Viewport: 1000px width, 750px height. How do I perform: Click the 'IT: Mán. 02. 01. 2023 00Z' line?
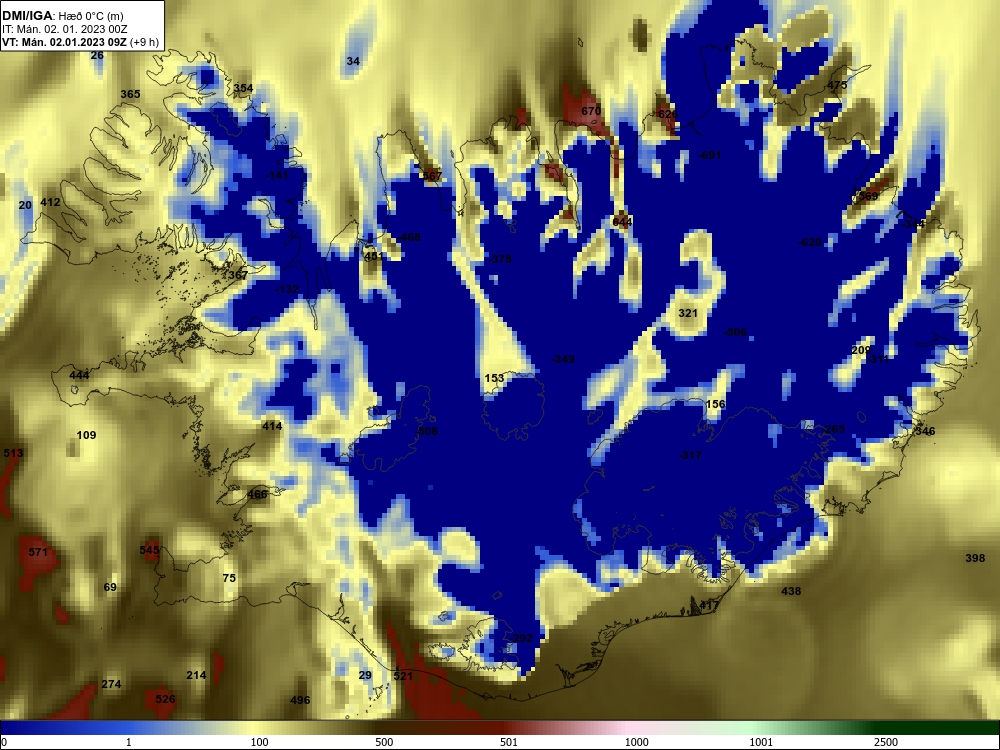point(65,29)
